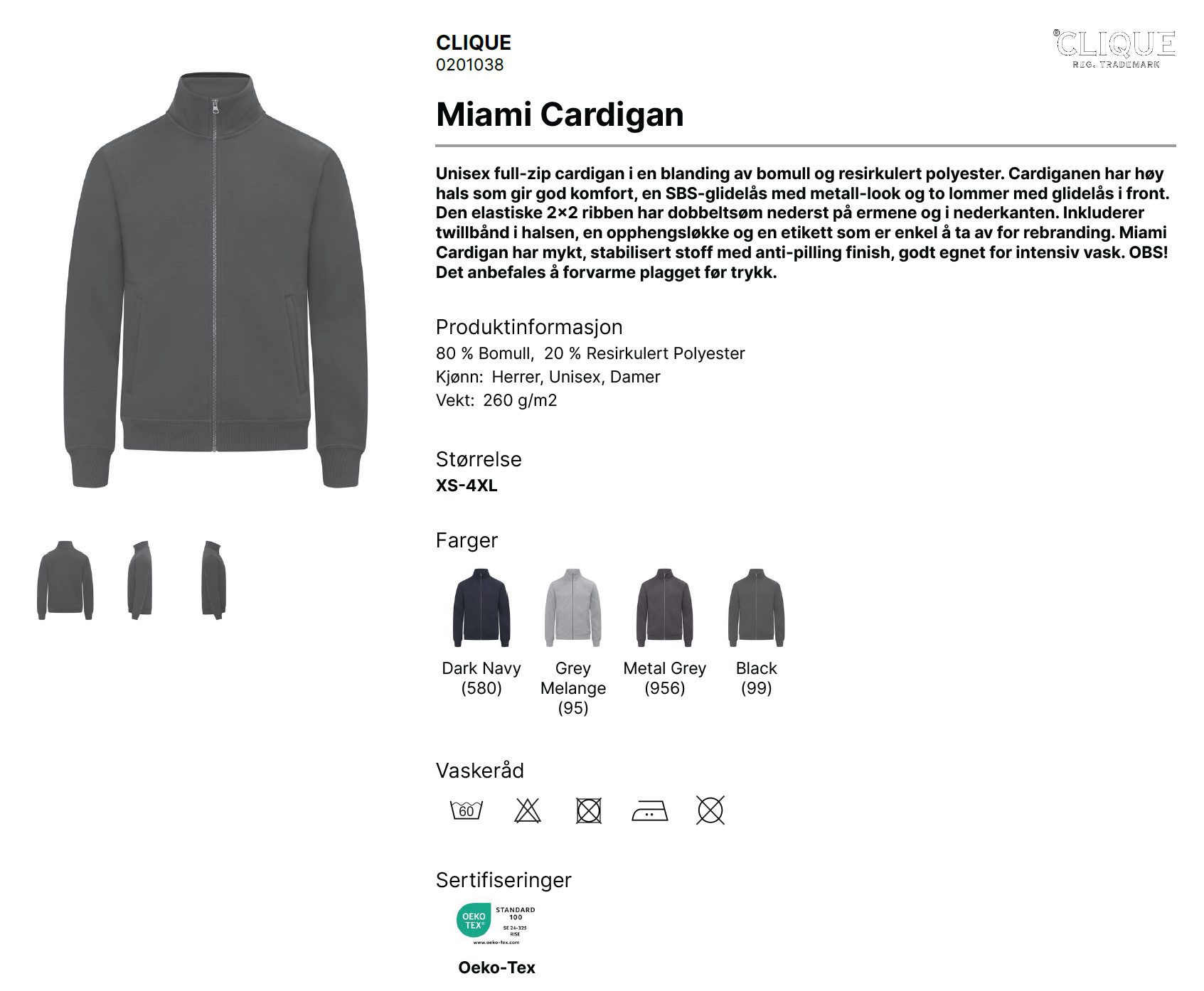Click the low heat iron icon
The image size is (1204, 991).
pos(650,811)
